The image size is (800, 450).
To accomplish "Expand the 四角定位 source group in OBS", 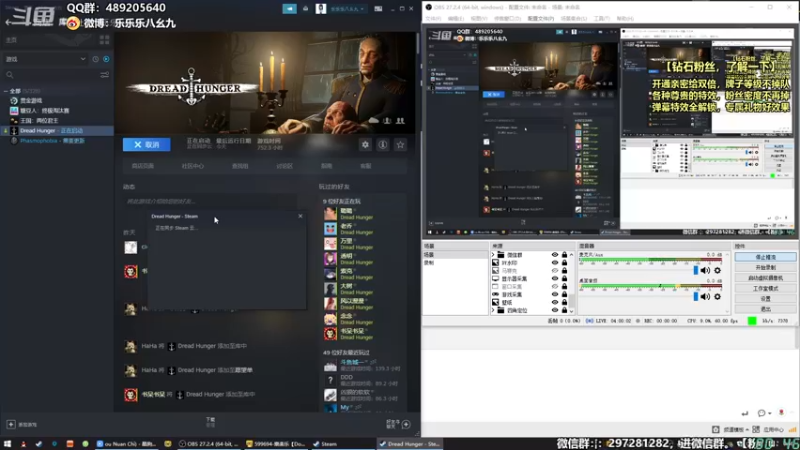I will coord(493,310).
